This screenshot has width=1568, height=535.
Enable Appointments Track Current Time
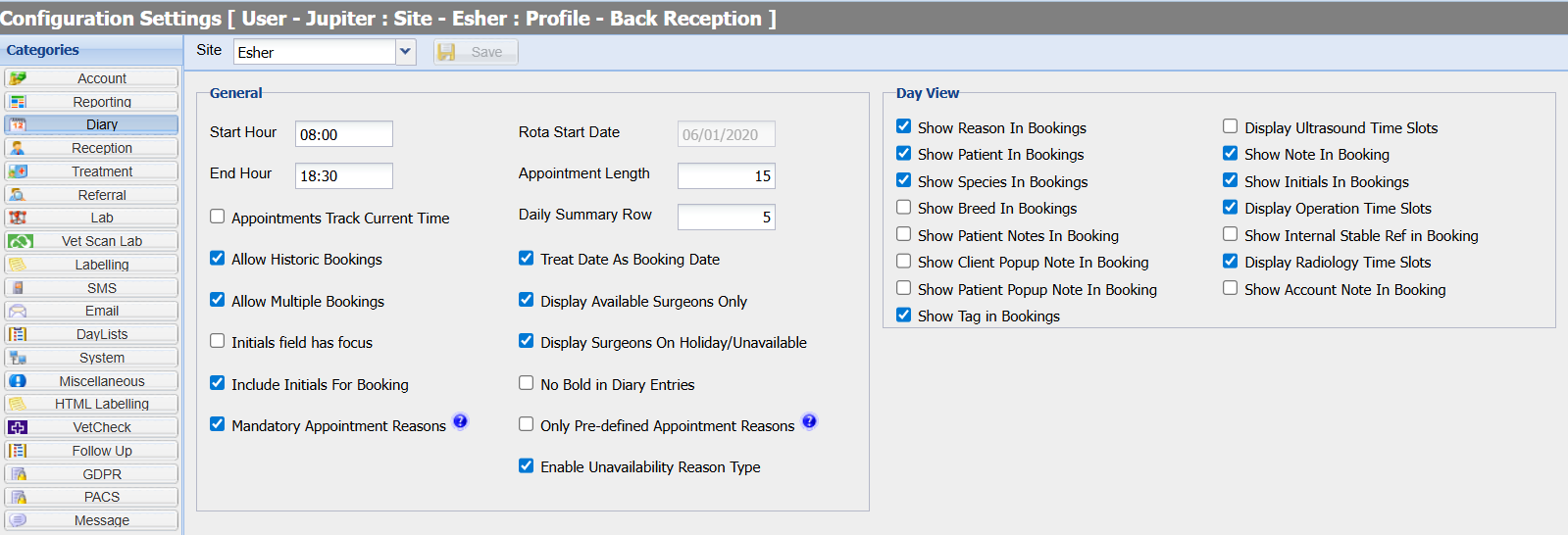(218, 217)
